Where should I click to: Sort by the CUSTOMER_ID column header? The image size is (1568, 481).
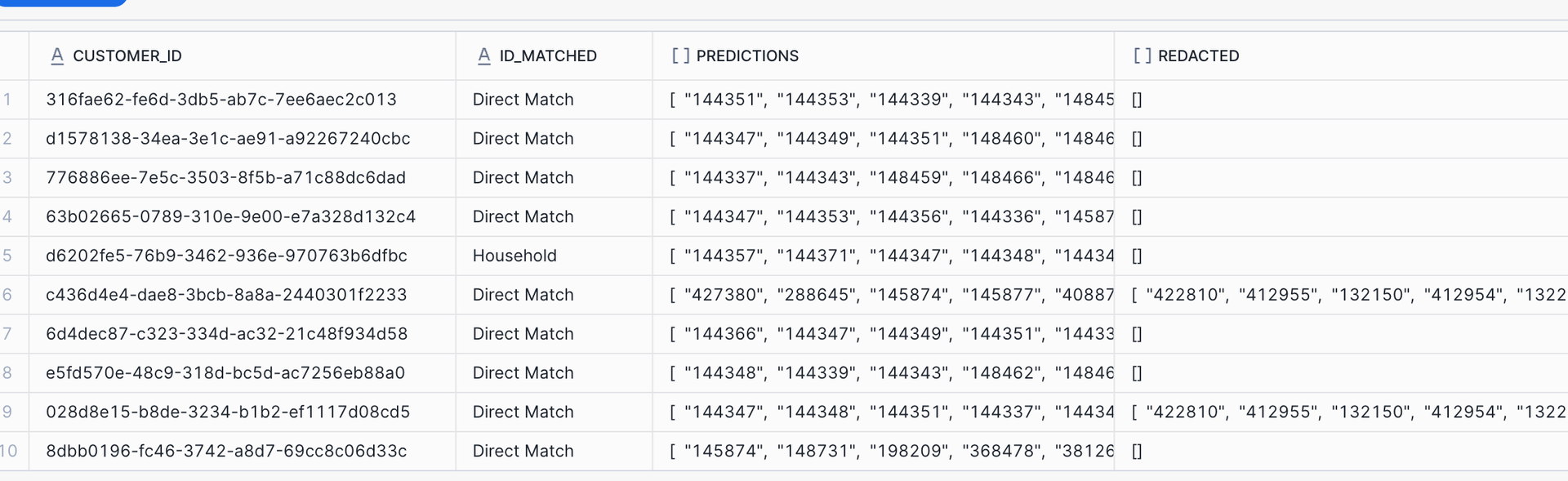pos(243,56)
